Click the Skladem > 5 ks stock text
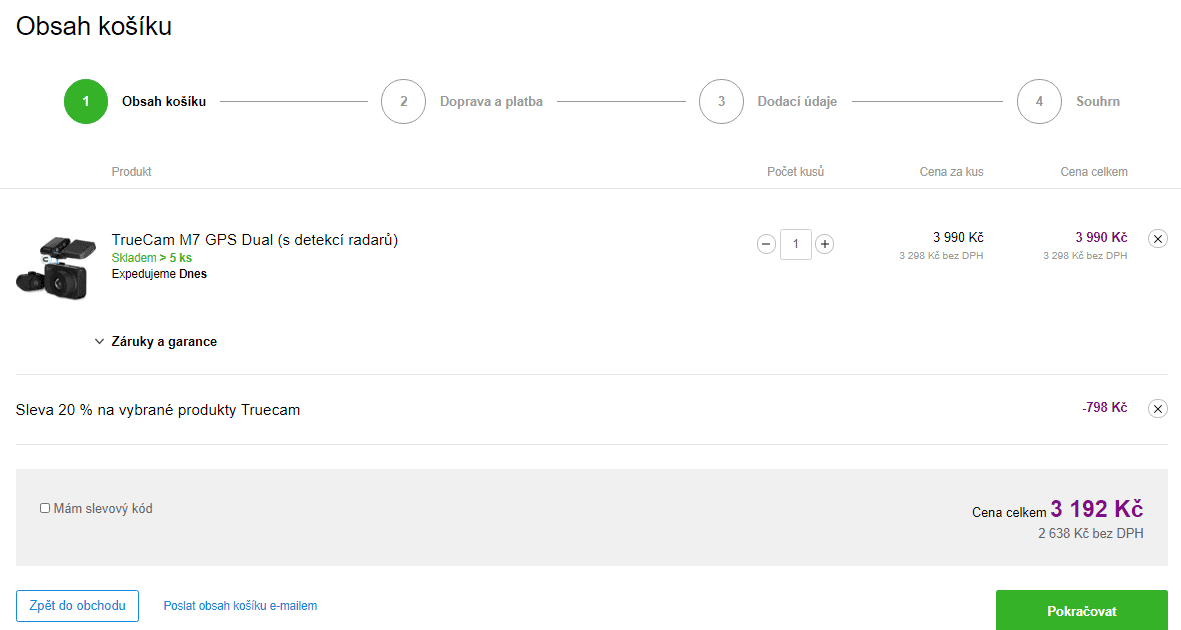Viewport: 1181px width, 630px height. [151, 258]
